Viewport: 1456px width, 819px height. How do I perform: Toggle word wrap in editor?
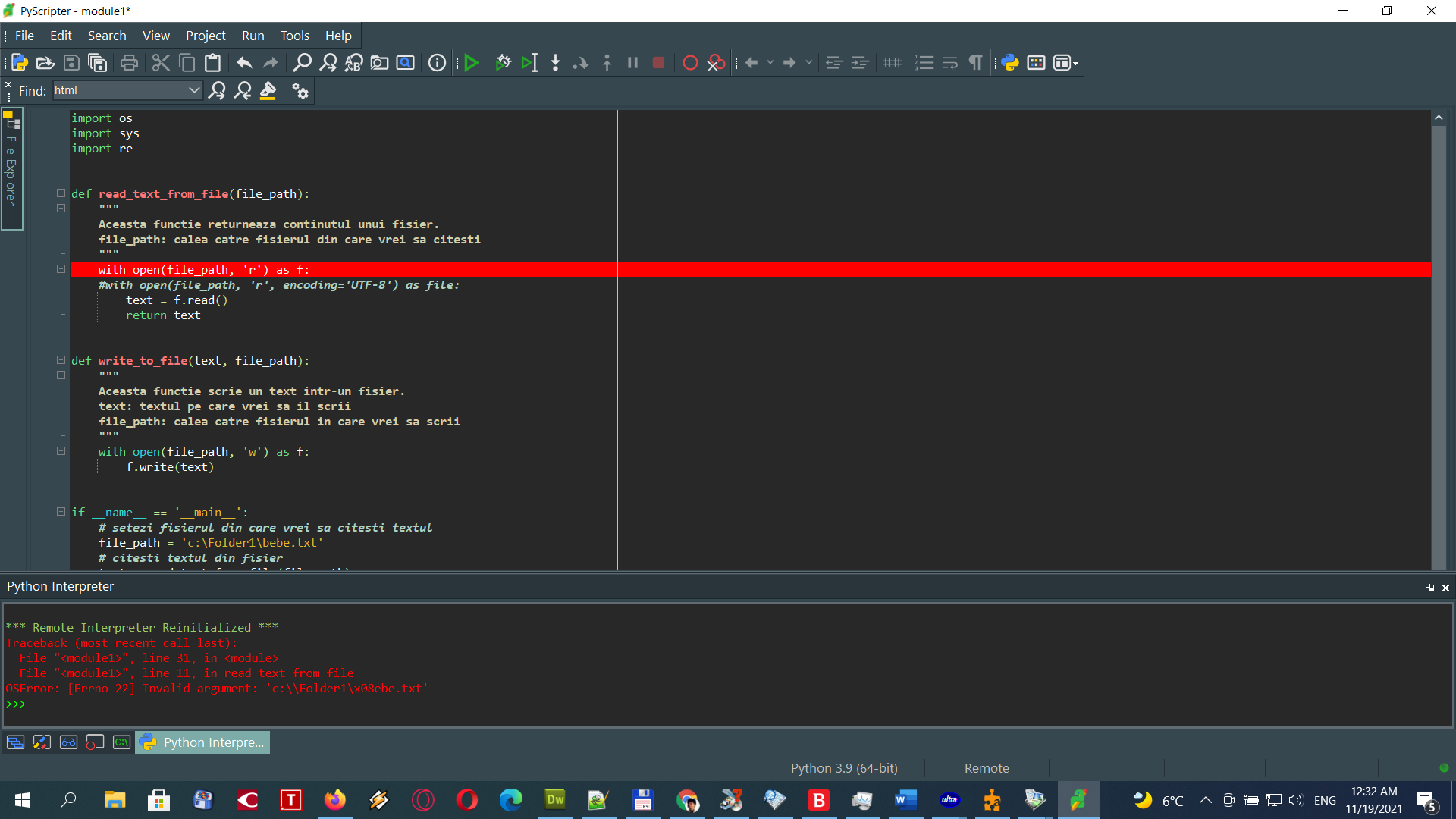tap(950, 63)
